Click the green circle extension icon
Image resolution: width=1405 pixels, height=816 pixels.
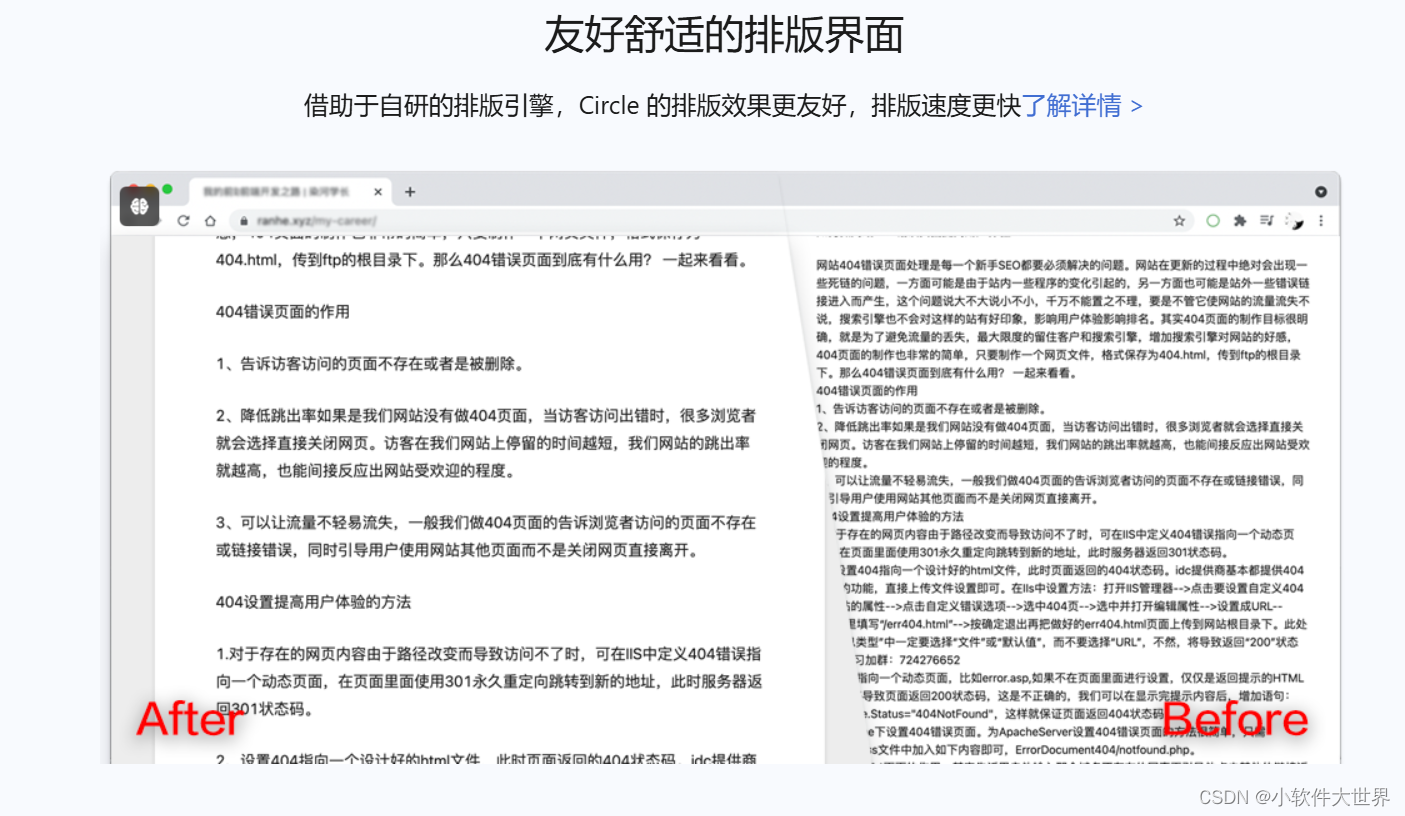(1213, 221)
